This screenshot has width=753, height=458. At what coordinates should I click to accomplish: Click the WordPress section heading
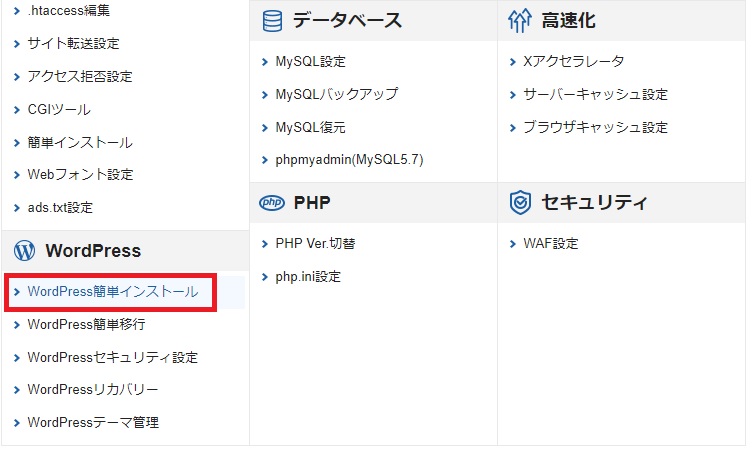(x=93, y=251)
